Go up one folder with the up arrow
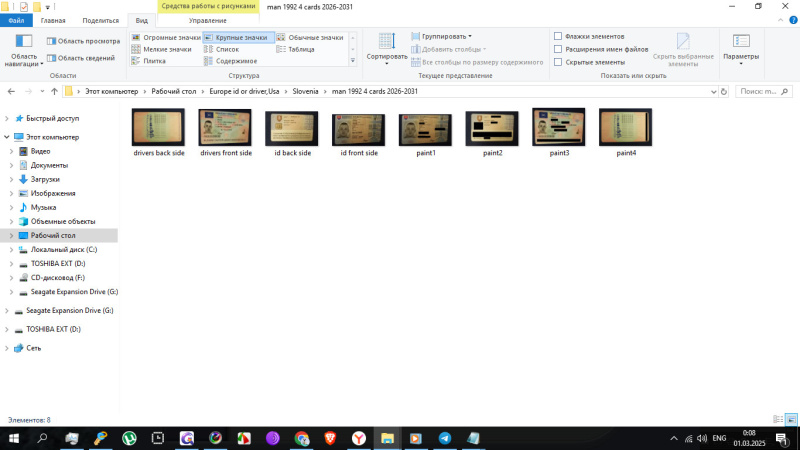 54,91
